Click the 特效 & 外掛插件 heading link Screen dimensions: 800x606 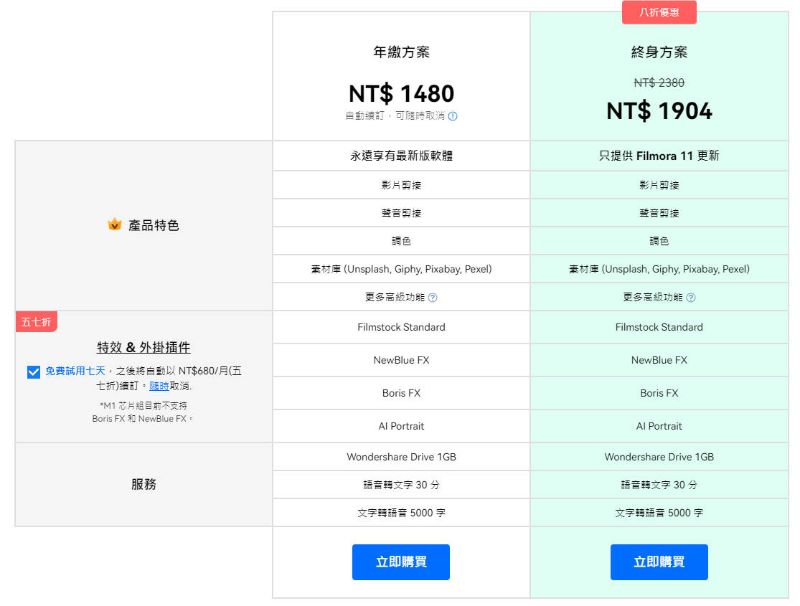pyautogui.click(x=144, y=347)
